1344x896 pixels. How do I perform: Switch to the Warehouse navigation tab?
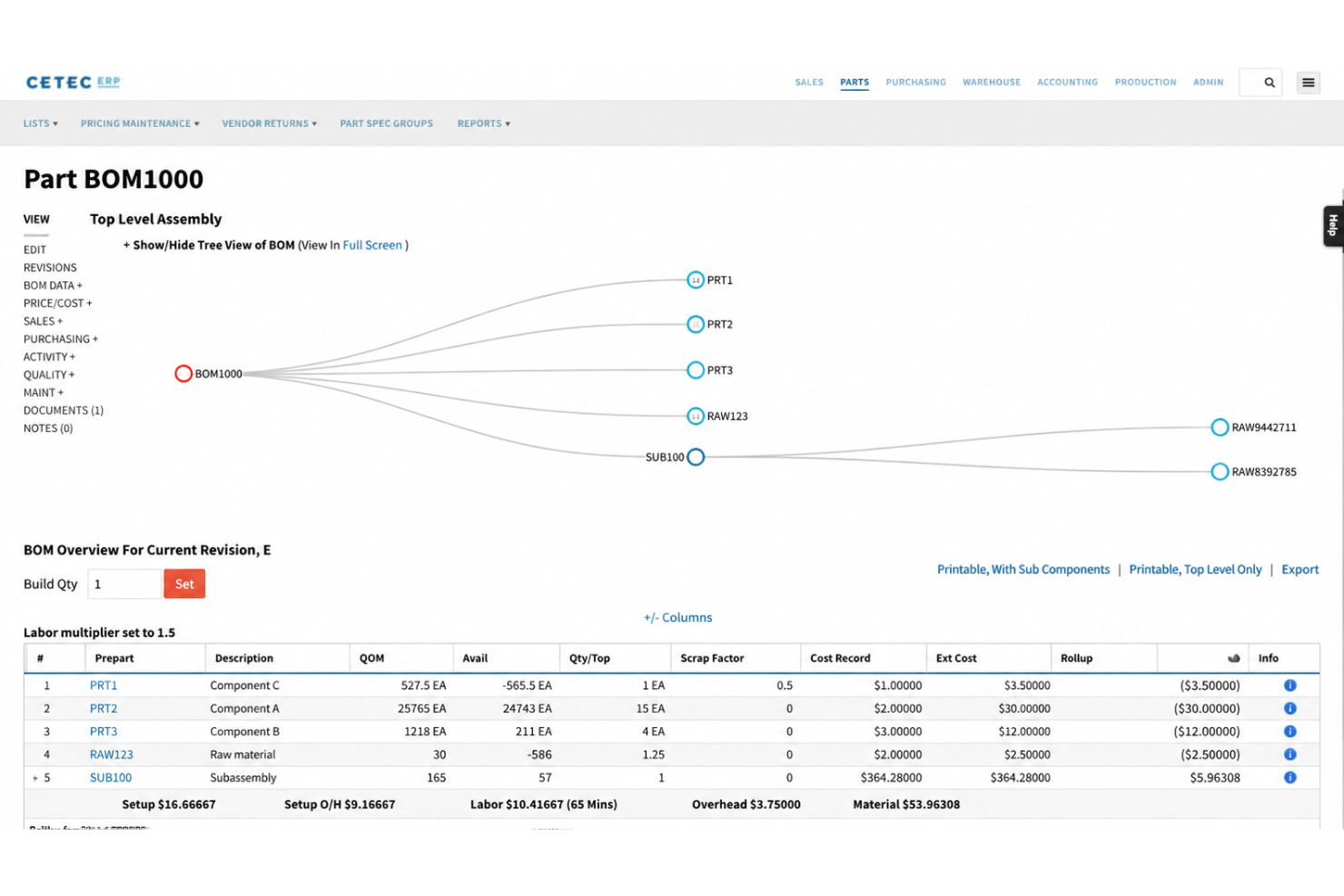pos(992,83)
